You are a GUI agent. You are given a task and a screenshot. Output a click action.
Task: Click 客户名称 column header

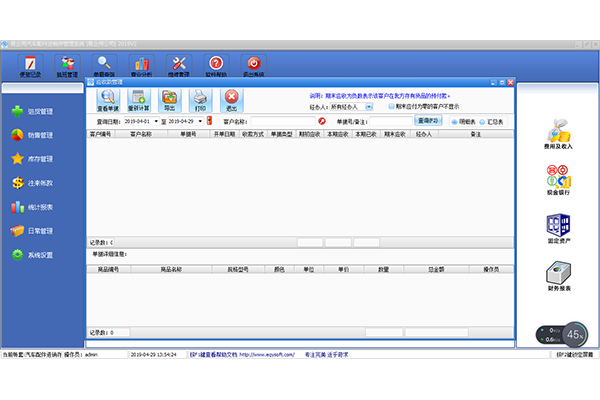point(141,134)
